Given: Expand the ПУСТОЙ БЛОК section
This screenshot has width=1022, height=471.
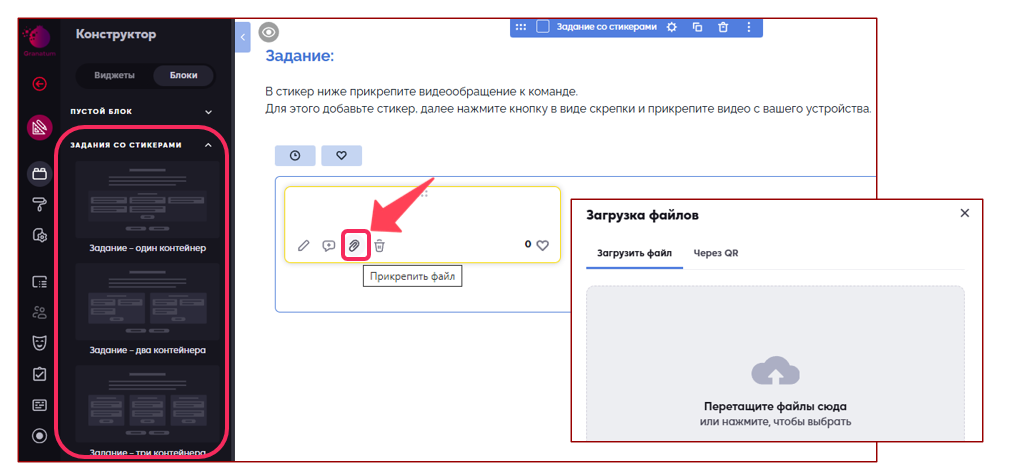Looking at the screenshot, I should (208, 111).
